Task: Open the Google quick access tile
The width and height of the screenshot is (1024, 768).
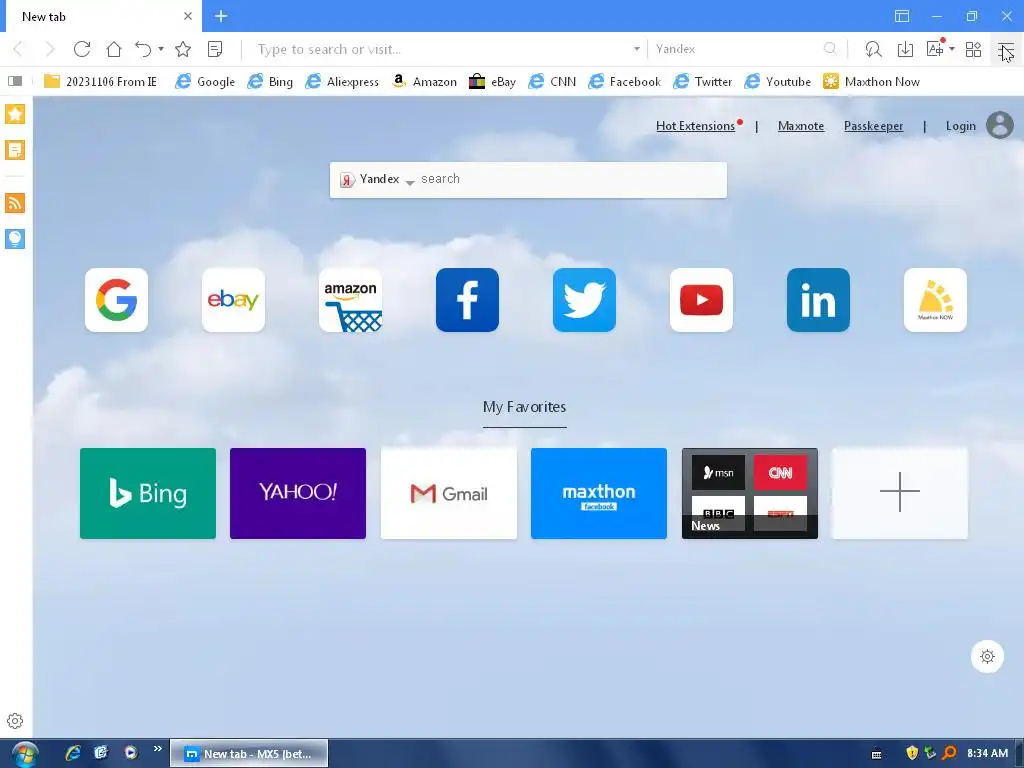Action: tap(116, 300)
